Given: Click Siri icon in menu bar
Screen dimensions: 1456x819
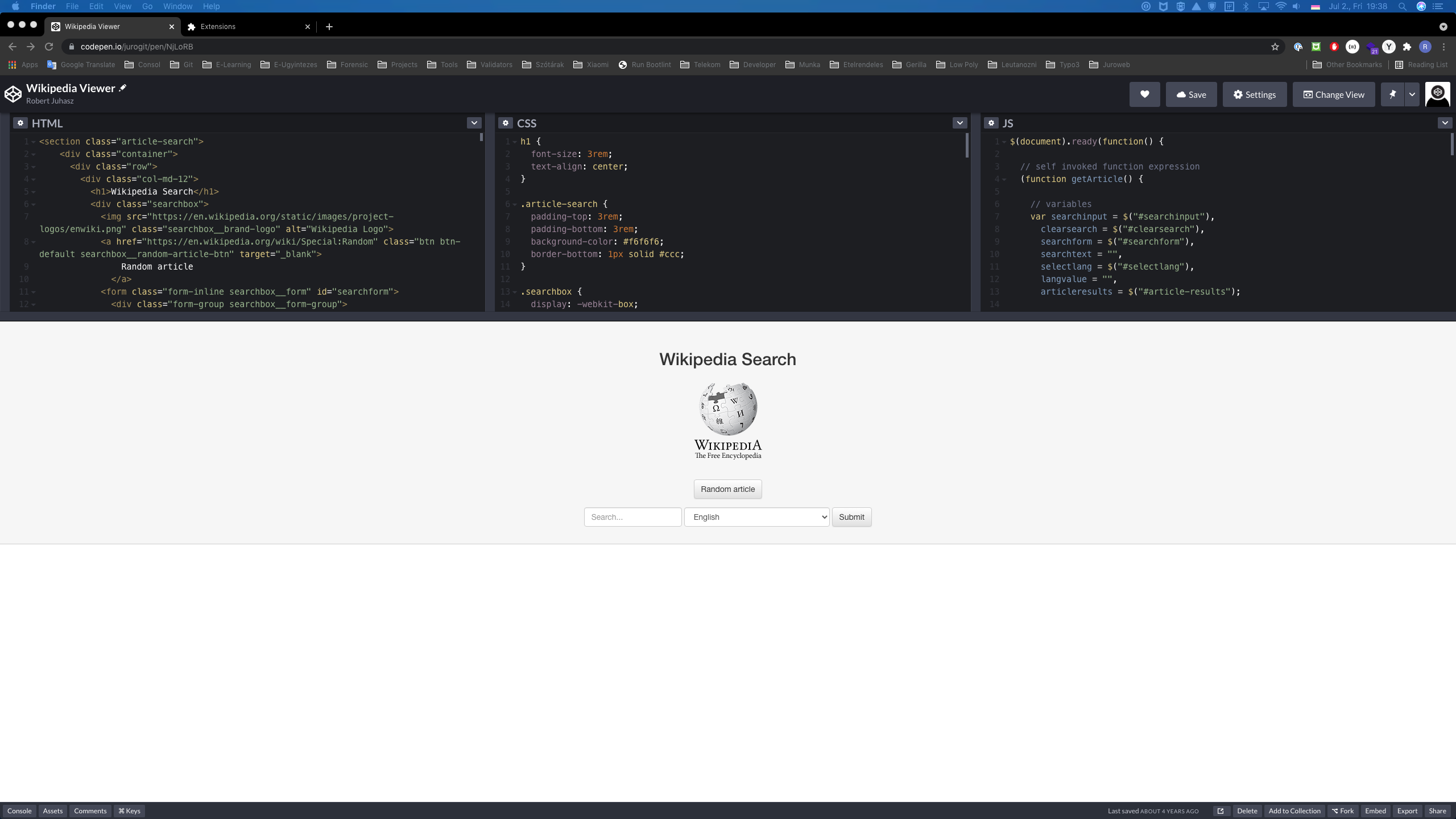Looking at the screenshot, I should point(1421,6).
